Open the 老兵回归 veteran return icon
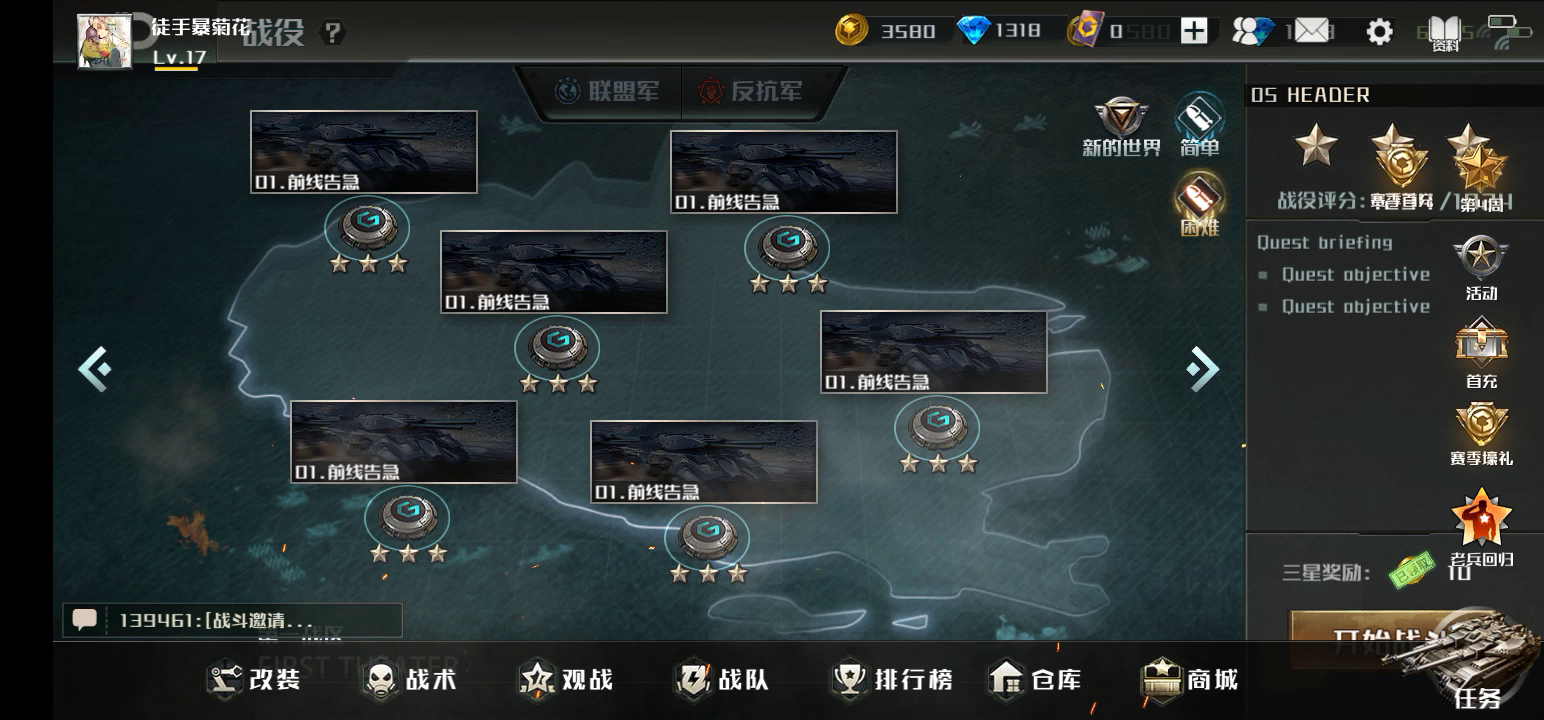1544x720 pixels. click(1481, 528)
